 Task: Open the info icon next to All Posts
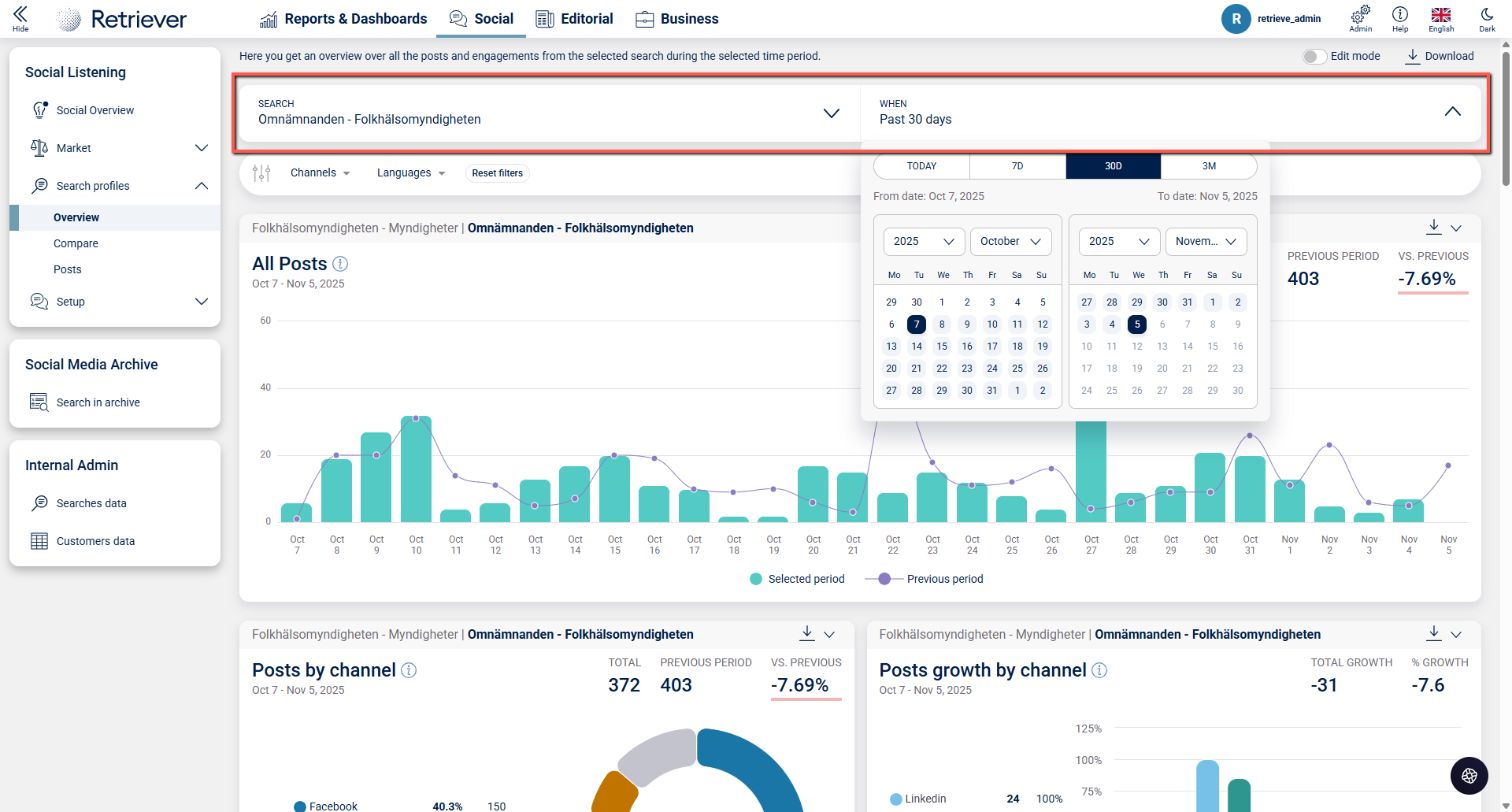[x=340, y=264]
